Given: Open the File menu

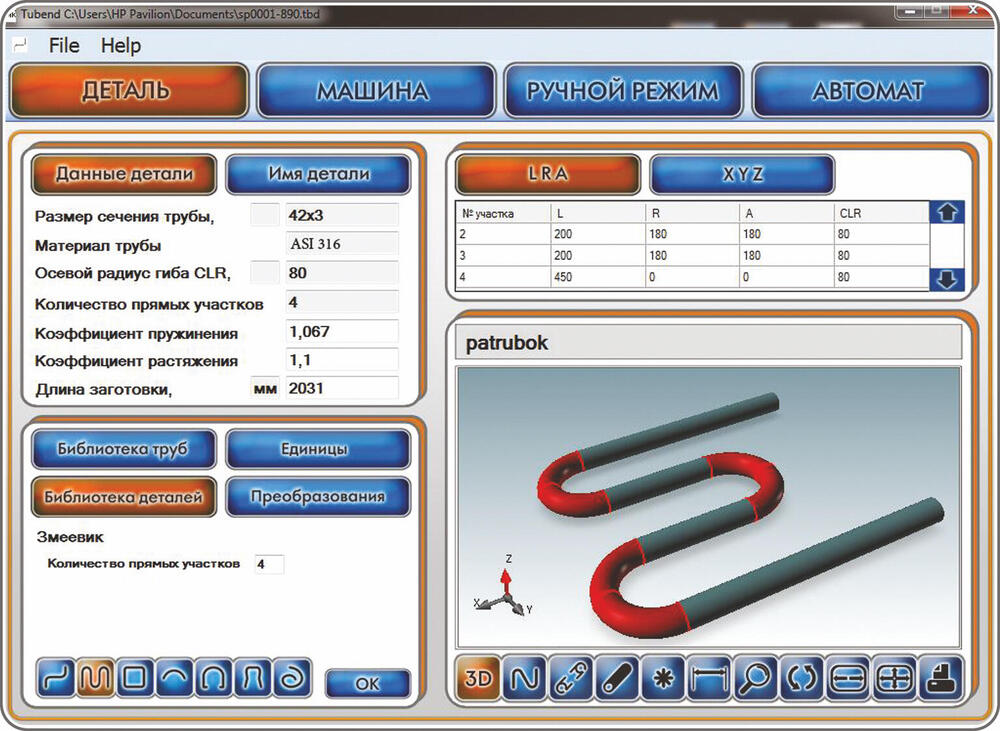Looking at the screenshot, I should (64, 46).
